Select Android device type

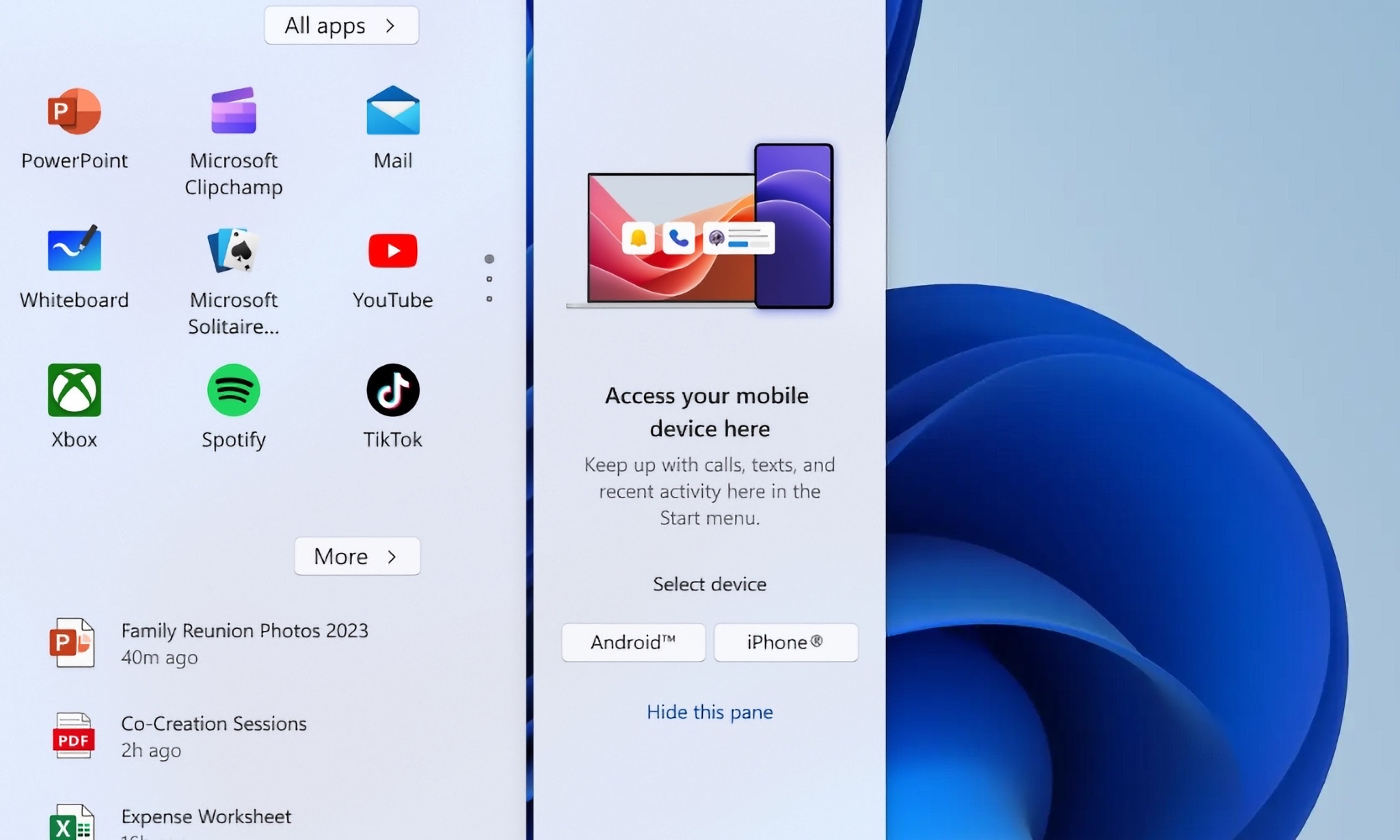[x=632, y=642]
